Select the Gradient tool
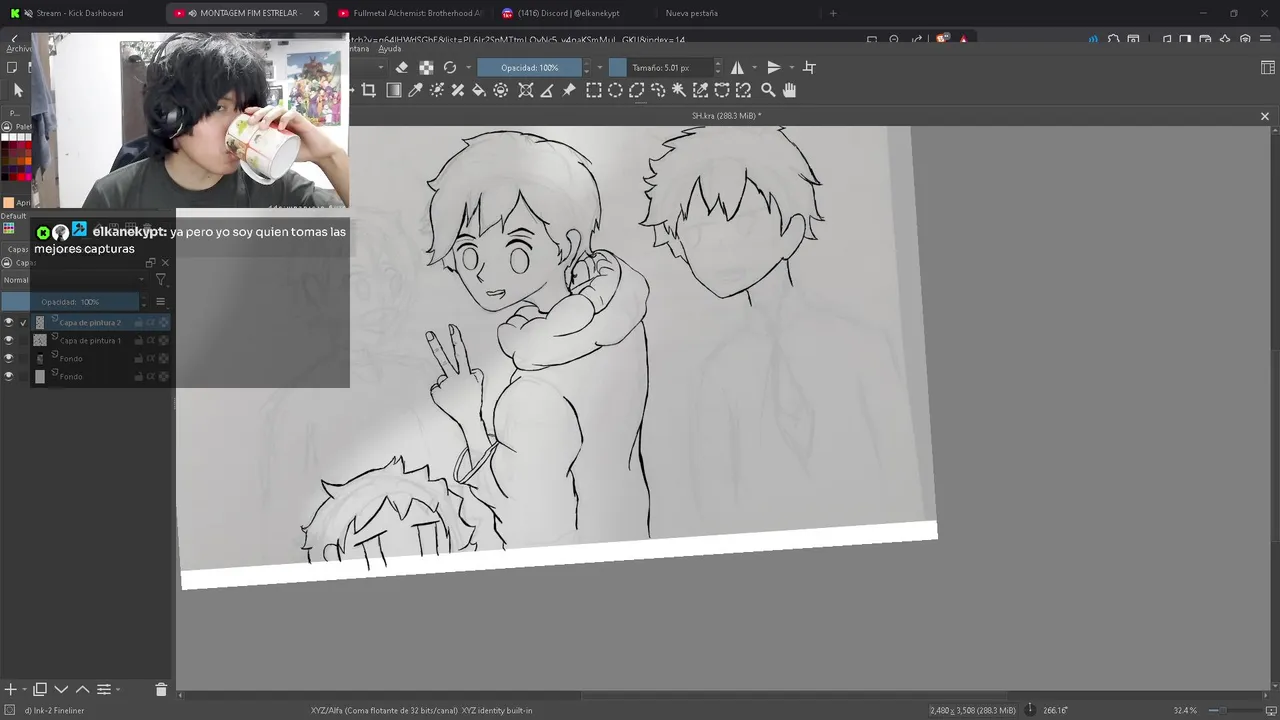 pyautogui.click(x=393, y=90)
